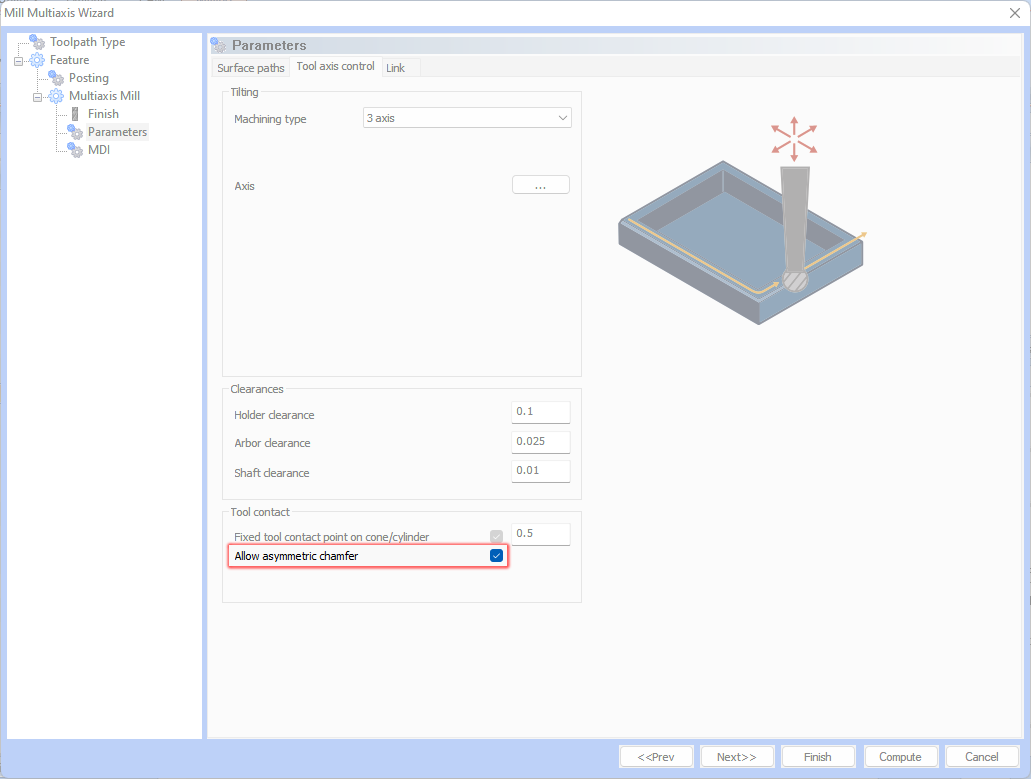Image resolution: width=1031 pixels, height=779 pixels.
Task: Click the Compute button
Action: (900, 757)
